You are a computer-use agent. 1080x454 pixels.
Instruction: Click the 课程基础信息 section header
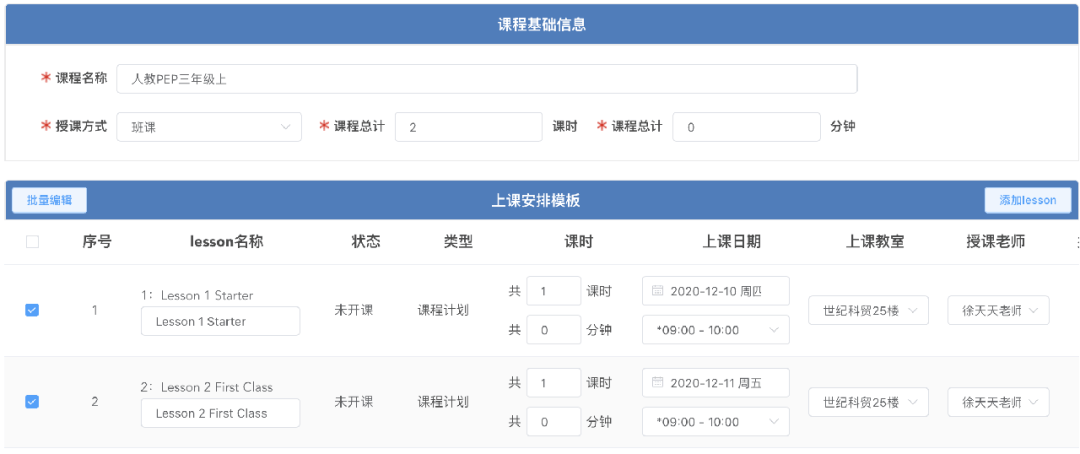point(541,25)
